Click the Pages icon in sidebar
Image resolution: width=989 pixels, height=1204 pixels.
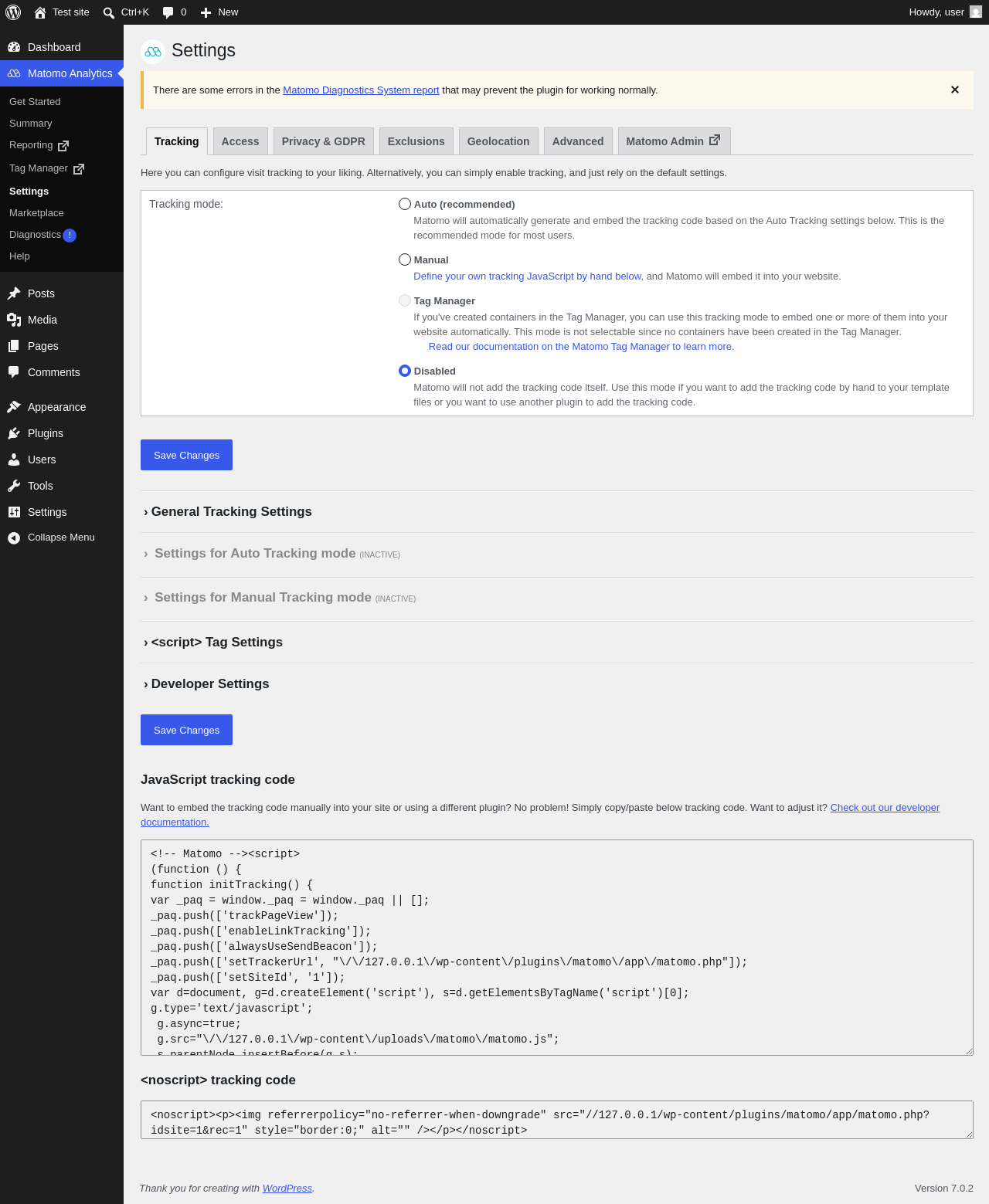click(x=14, y=346)
